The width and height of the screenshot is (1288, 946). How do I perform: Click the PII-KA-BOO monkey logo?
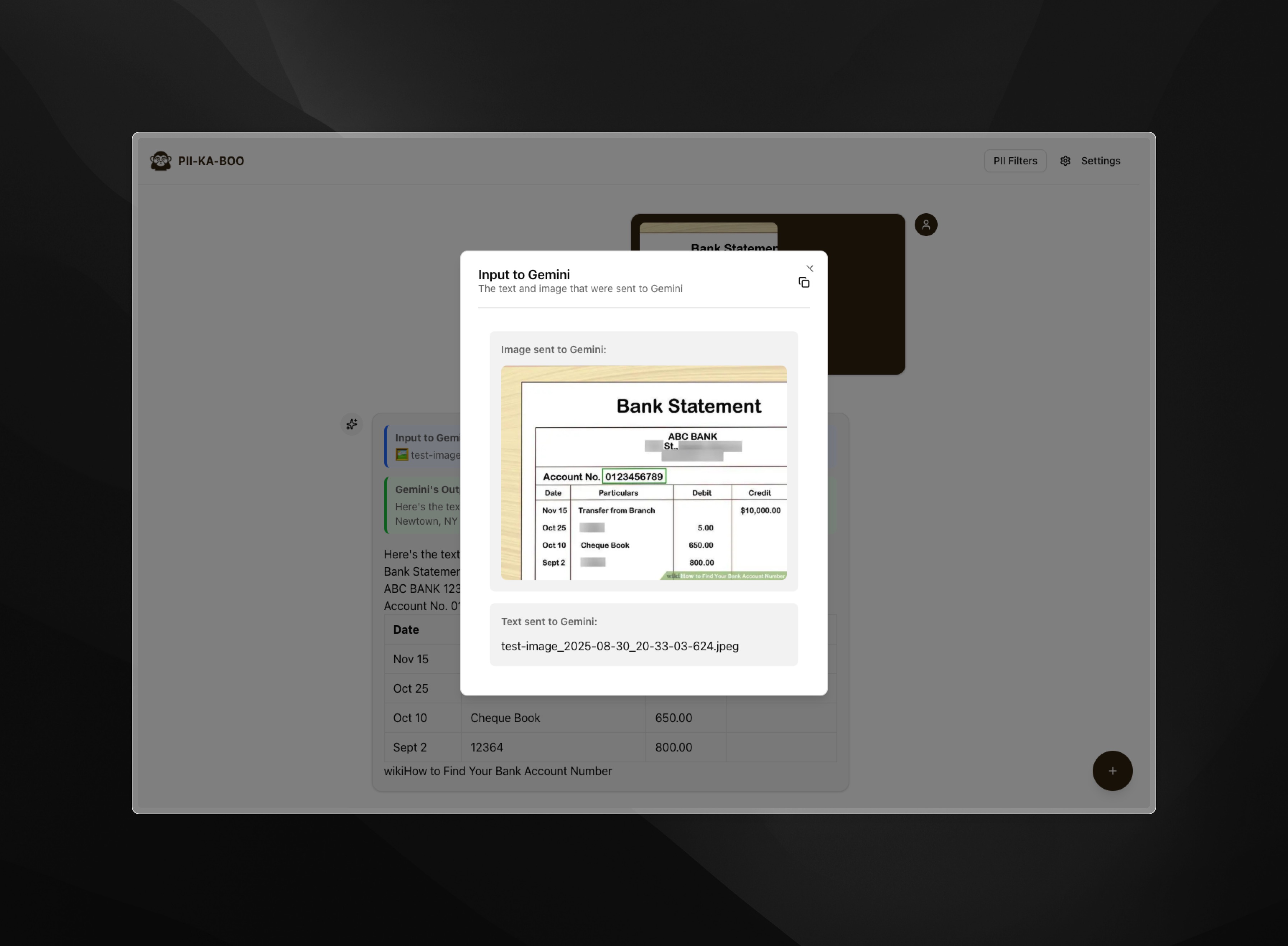coord(160,161)
